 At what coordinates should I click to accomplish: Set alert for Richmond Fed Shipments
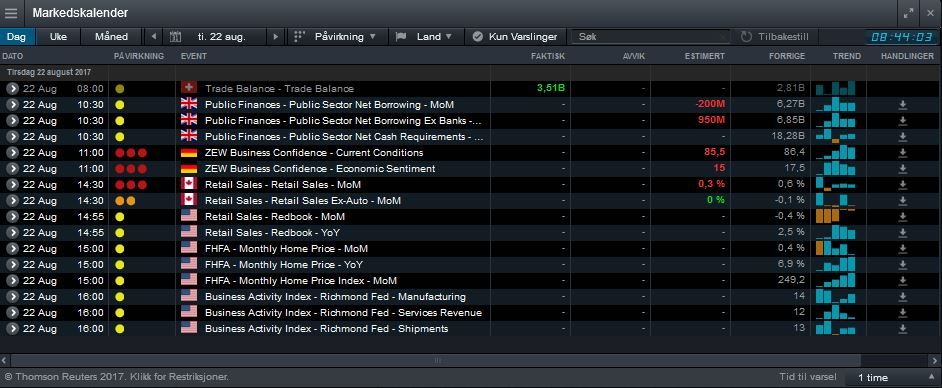tap(902, 329)
